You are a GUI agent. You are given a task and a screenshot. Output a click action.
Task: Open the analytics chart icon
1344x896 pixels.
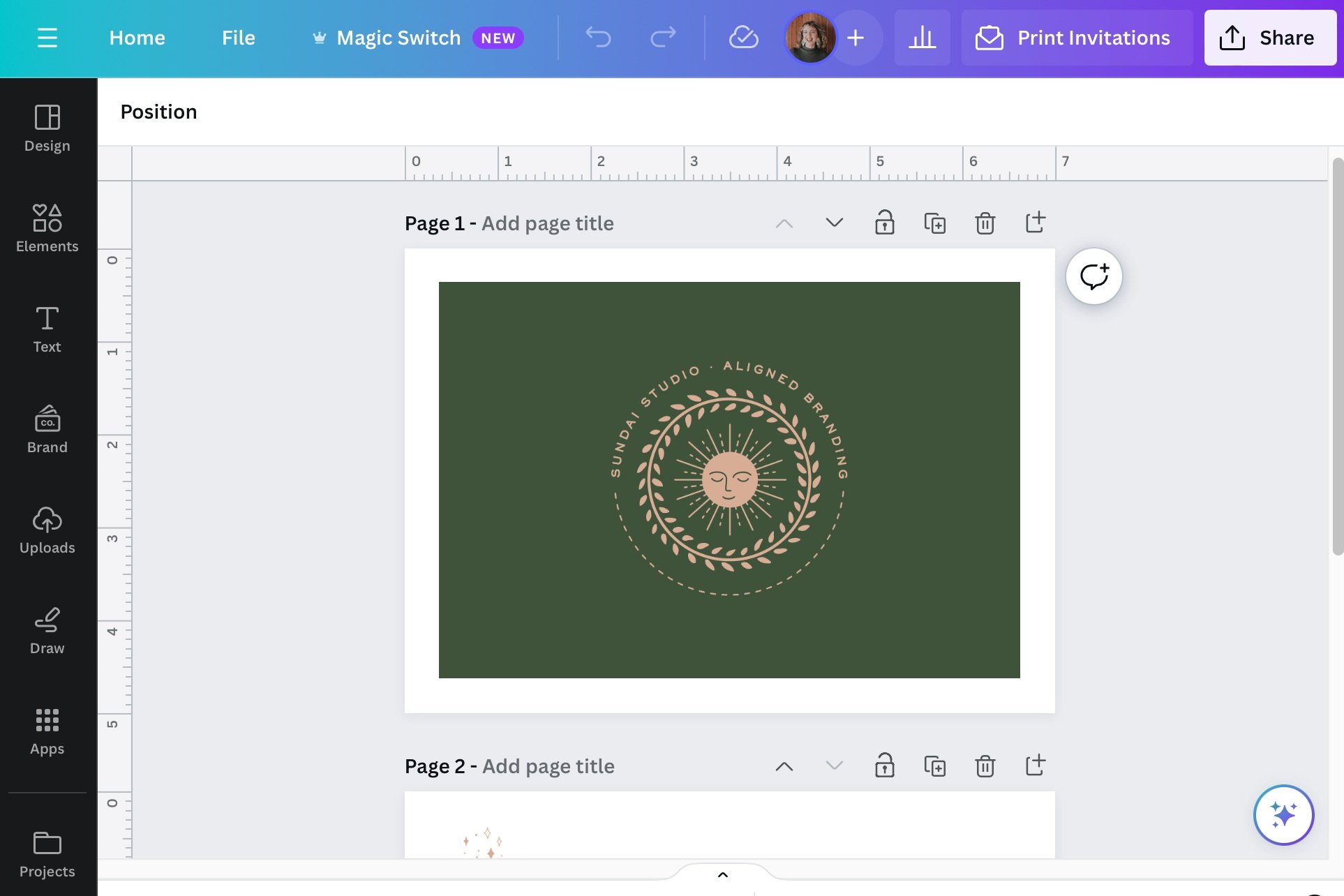[922, 37]
